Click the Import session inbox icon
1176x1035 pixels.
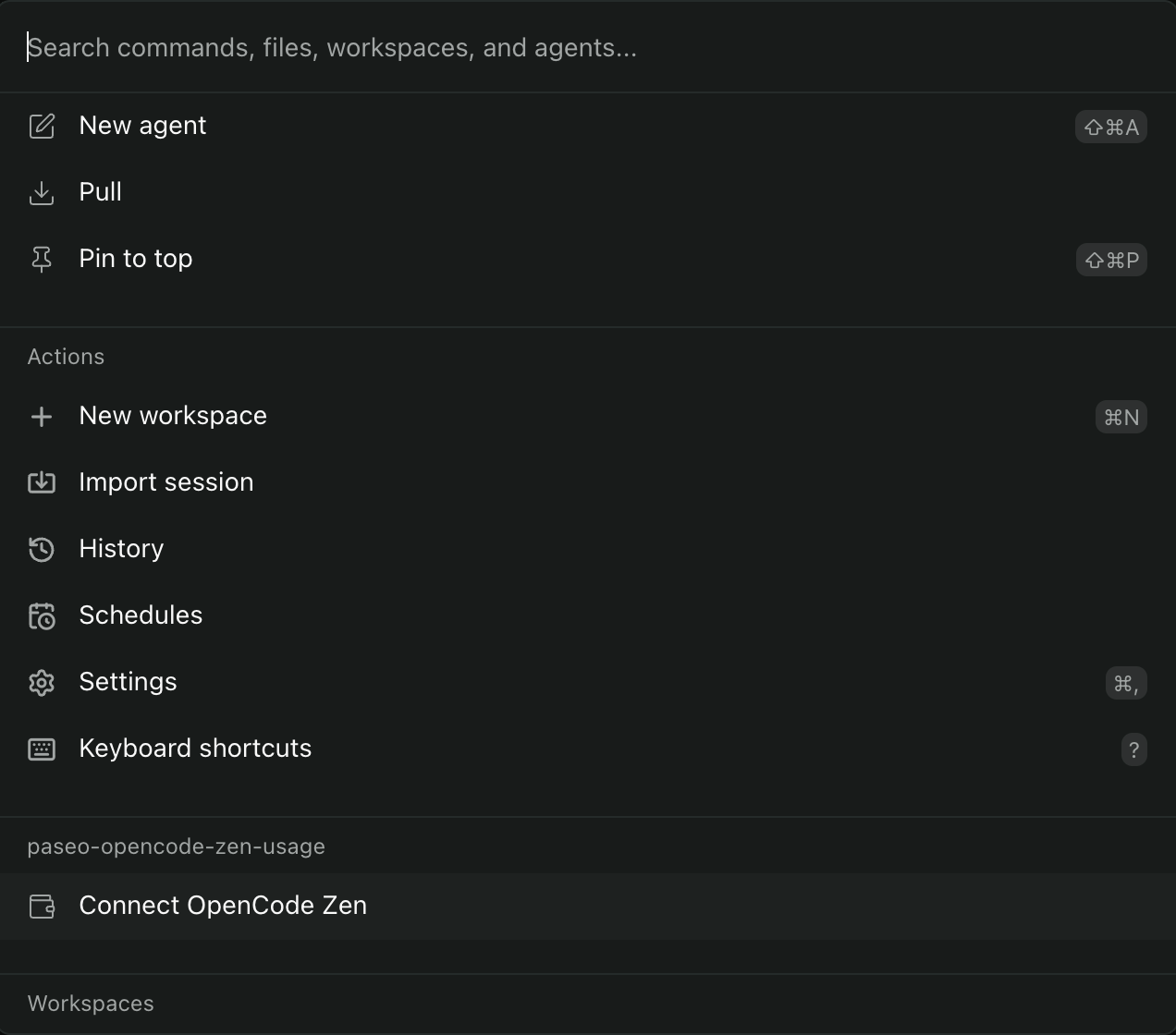42,482
